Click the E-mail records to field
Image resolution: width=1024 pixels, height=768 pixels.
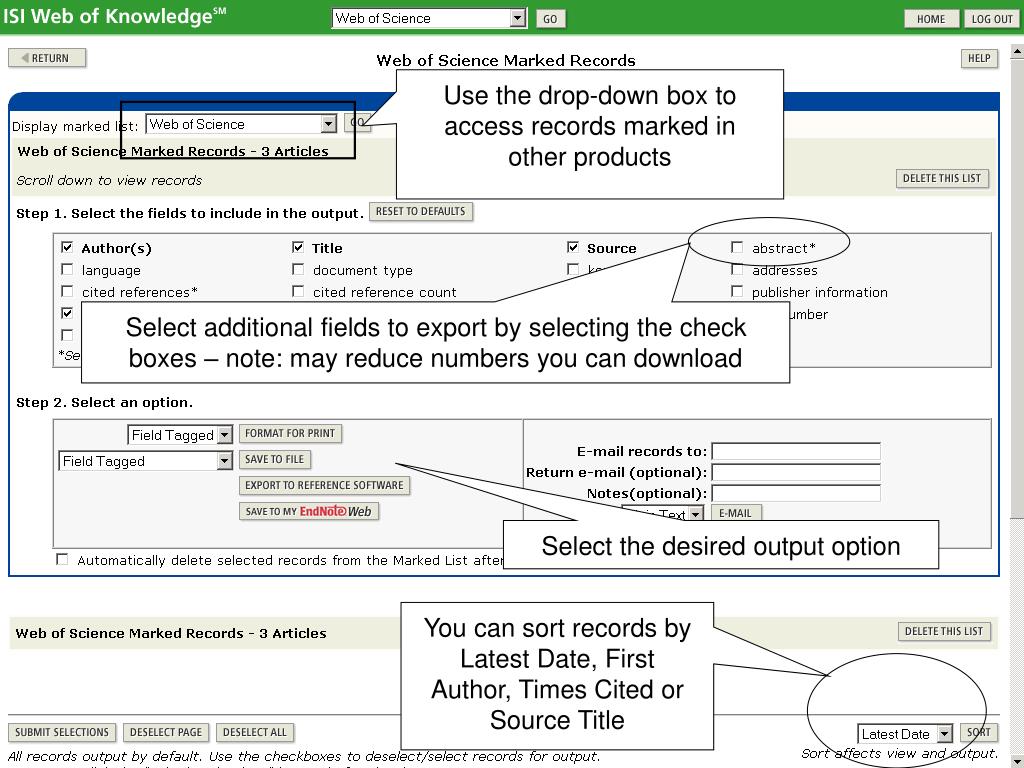point(795,451)
